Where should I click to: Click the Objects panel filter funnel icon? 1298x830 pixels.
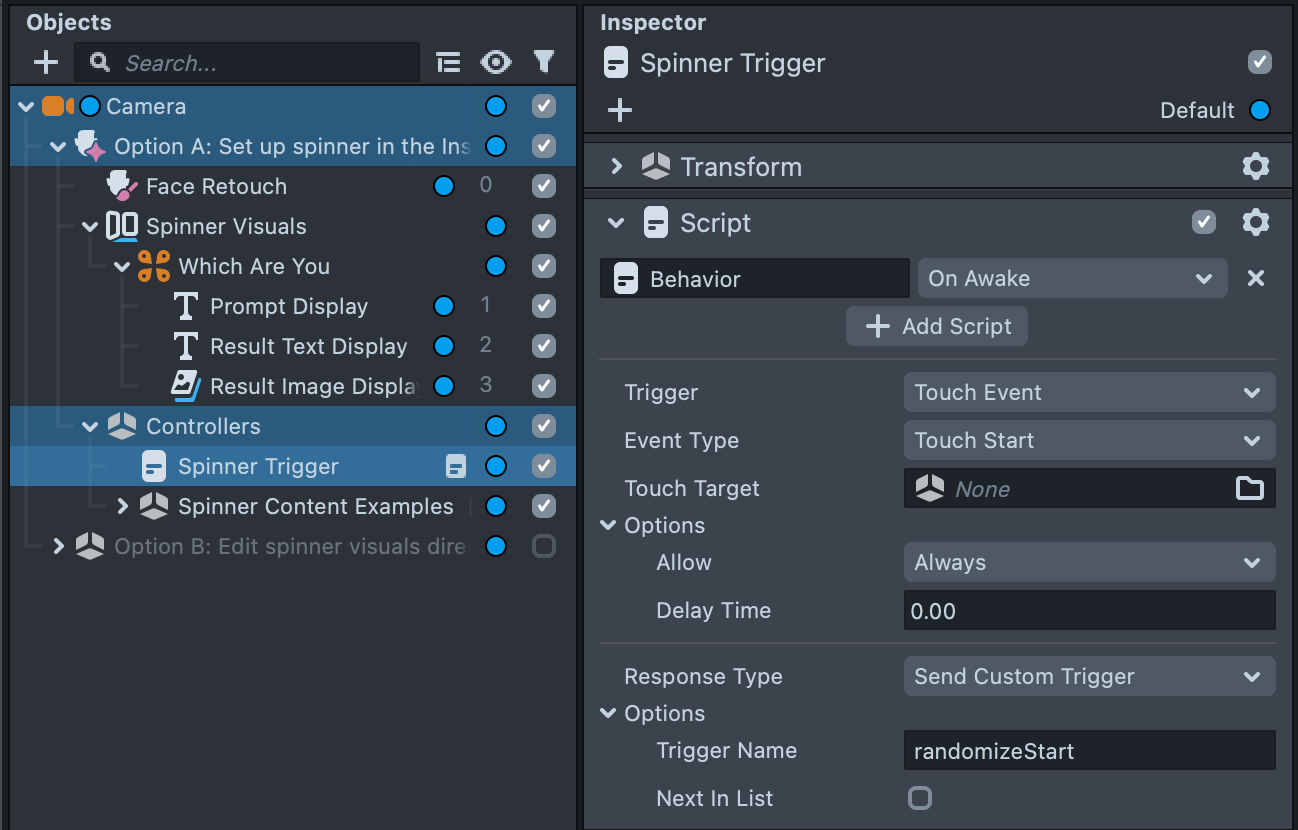coord(543,63)
